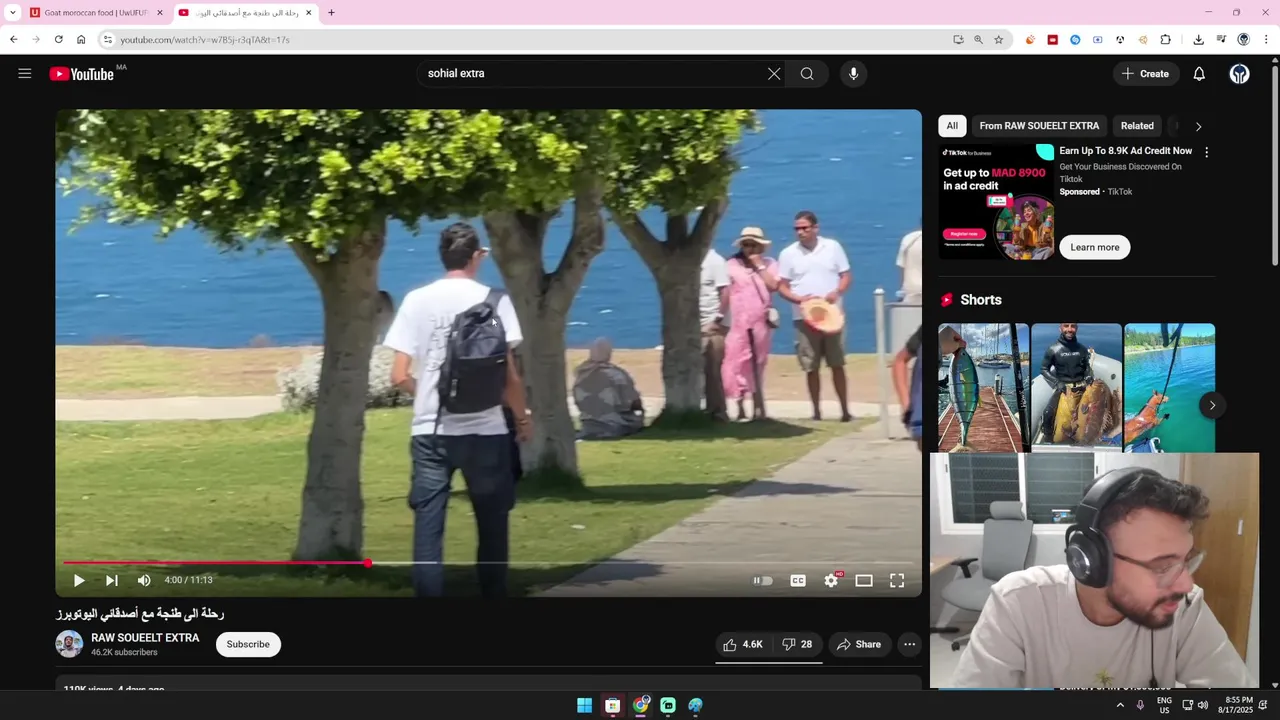Image resolution: width=1280 pixels, height=720 pixels.
Task: Open the Chrome three-dot menu
Action: pos(1266,40)
